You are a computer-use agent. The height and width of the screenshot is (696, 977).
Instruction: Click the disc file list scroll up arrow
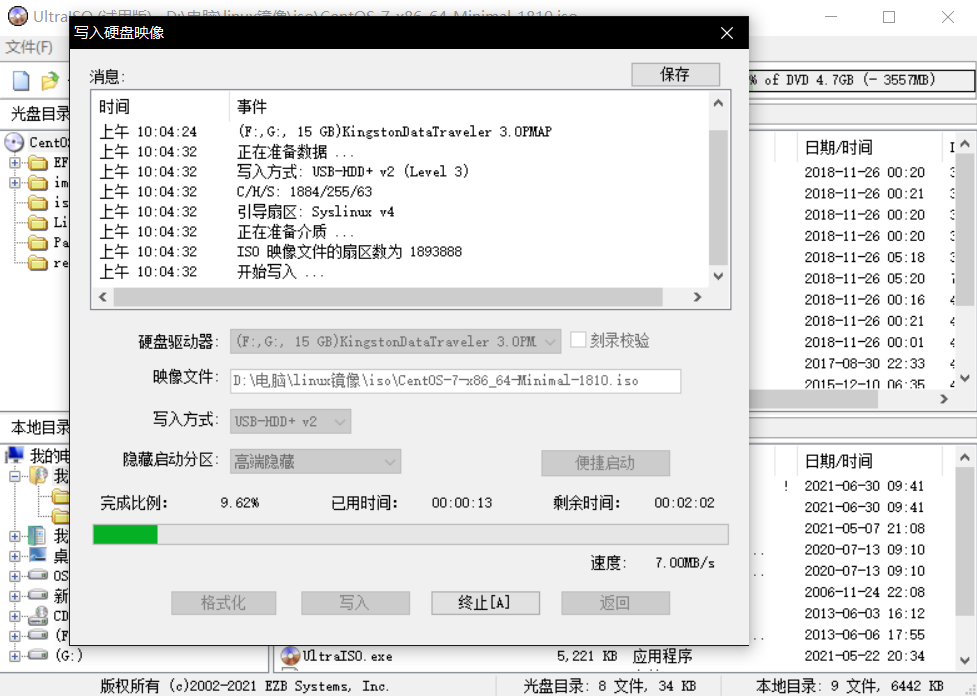965,144
